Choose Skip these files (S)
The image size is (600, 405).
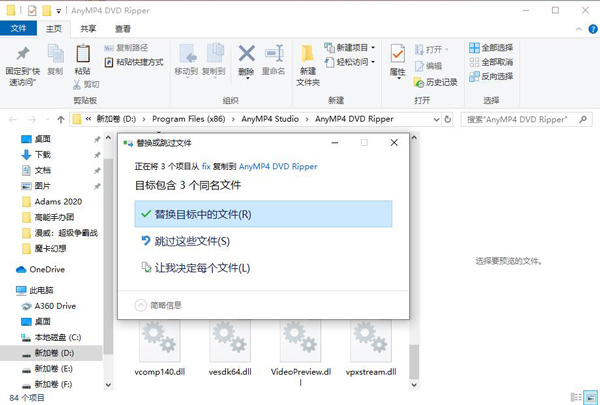(263, 241)
